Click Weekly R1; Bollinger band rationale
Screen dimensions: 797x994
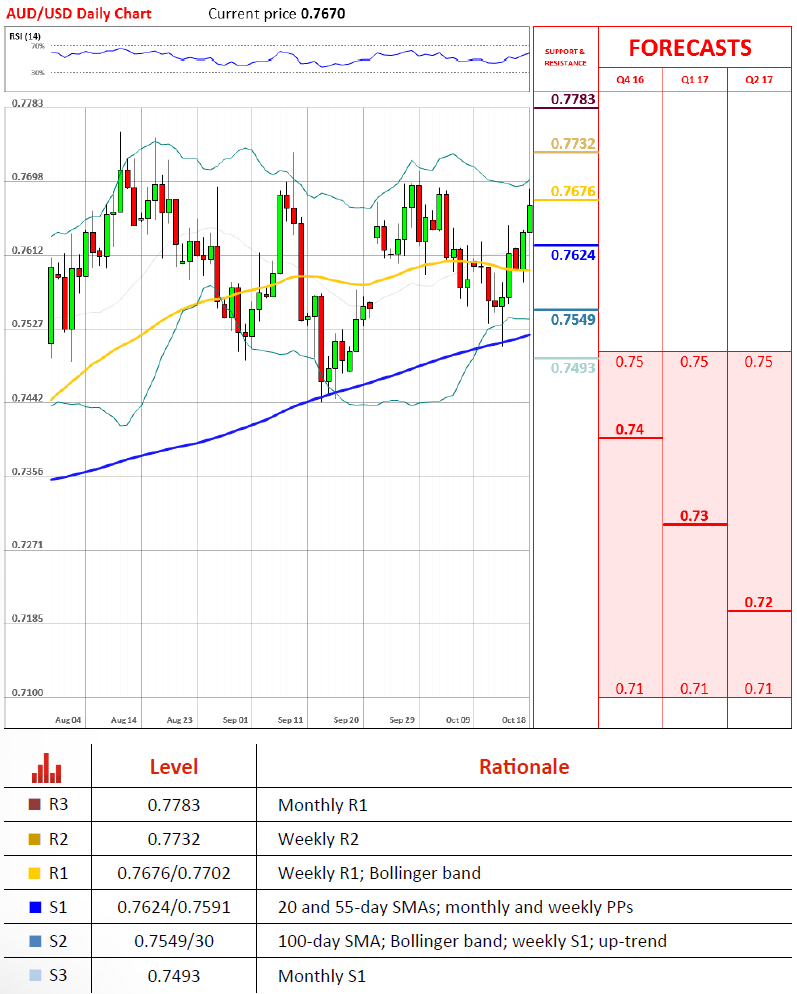pos(379,874)
